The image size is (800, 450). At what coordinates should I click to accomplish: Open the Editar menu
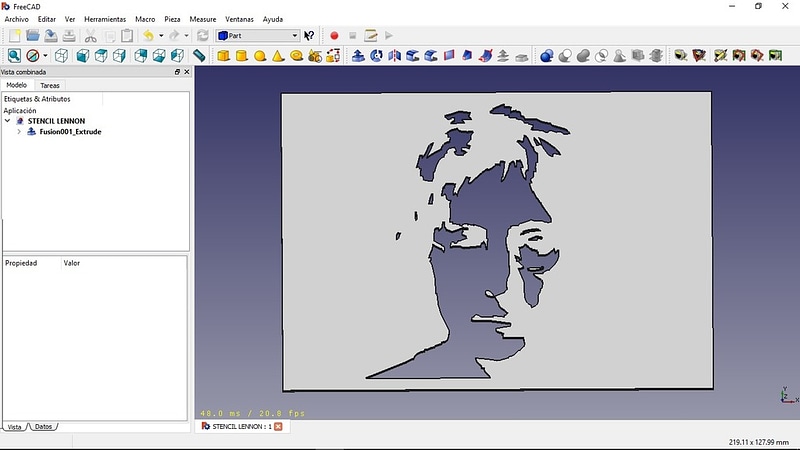46,19
